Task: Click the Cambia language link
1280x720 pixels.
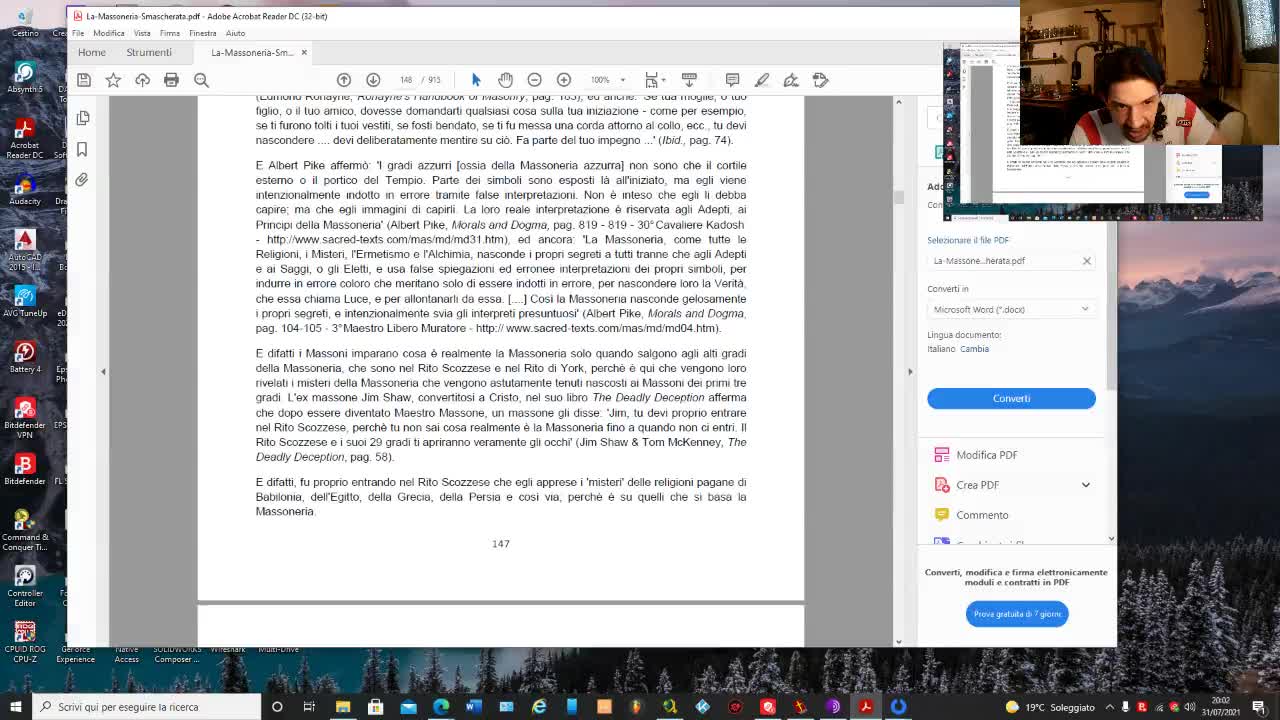Action: click(x=975, y=349)
